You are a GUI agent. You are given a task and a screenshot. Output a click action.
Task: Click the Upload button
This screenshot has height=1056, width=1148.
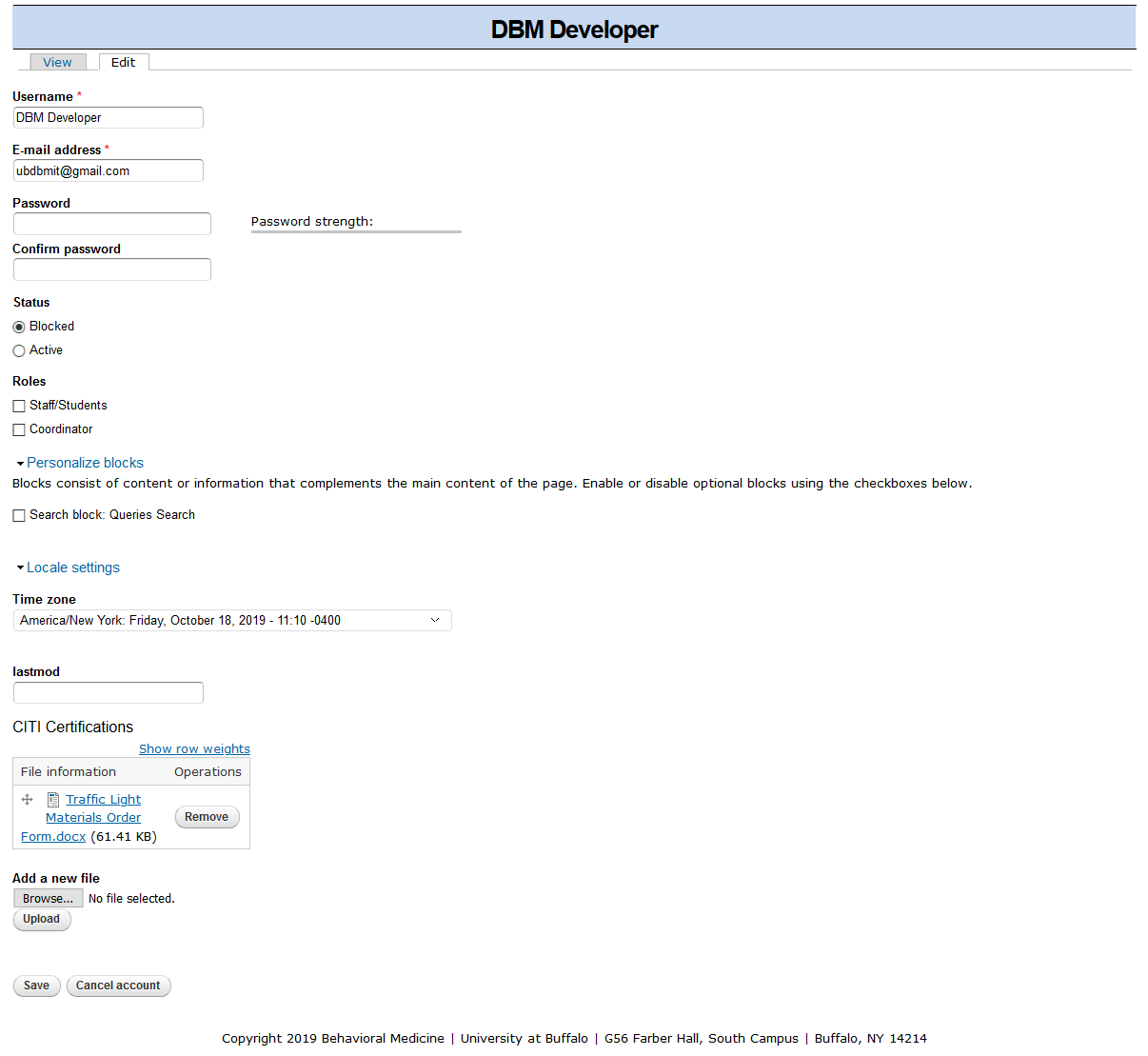42,920
